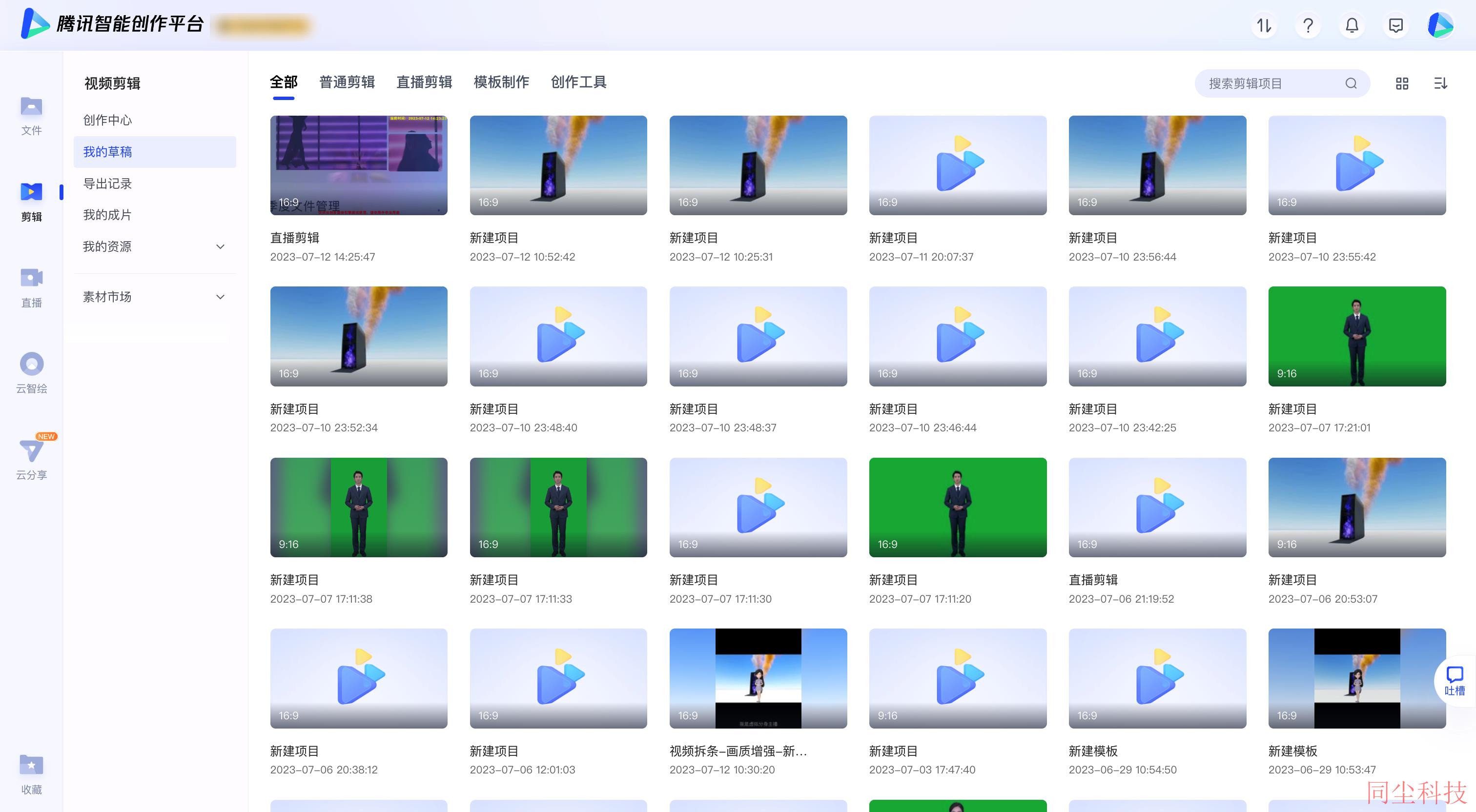Viewport: 1476px width, 812px height.
Task: Open green-screen project dated 2023-07-07 17:21:01
Action: coord(1357,336)
